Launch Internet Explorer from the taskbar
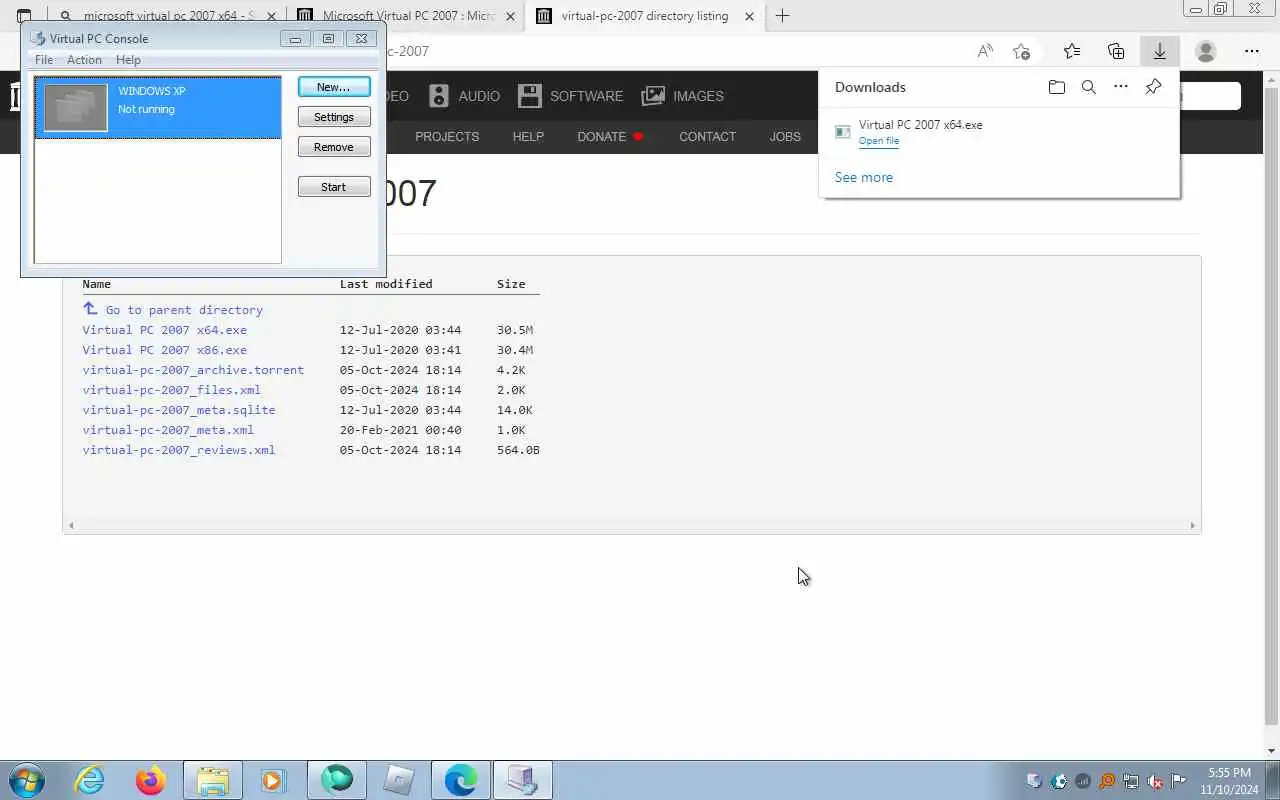1280x800 pixels. point(90,780)
